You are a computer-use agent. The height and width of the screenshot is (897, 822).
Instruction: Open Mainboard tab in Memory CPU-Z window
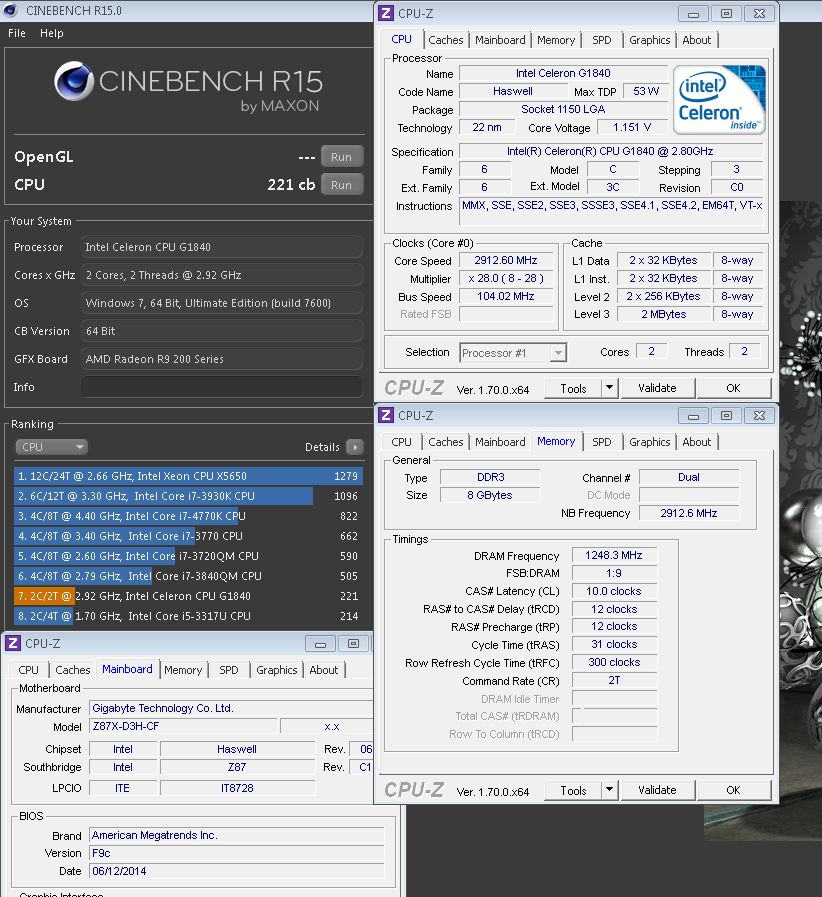point(500,442)
